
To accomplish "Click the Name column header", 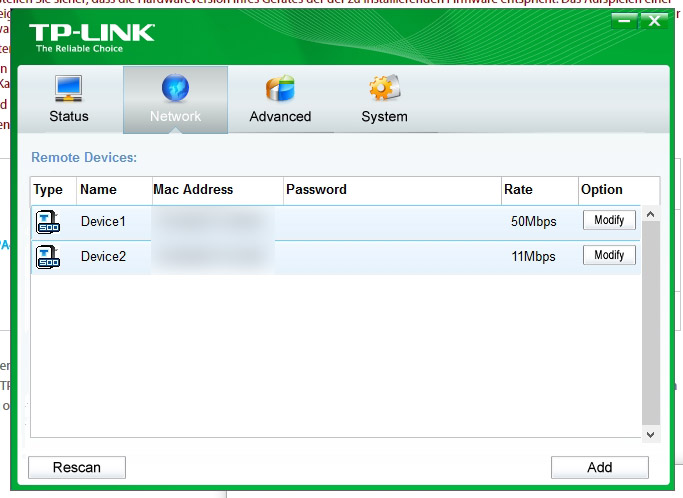I will [x=98, y=189].
